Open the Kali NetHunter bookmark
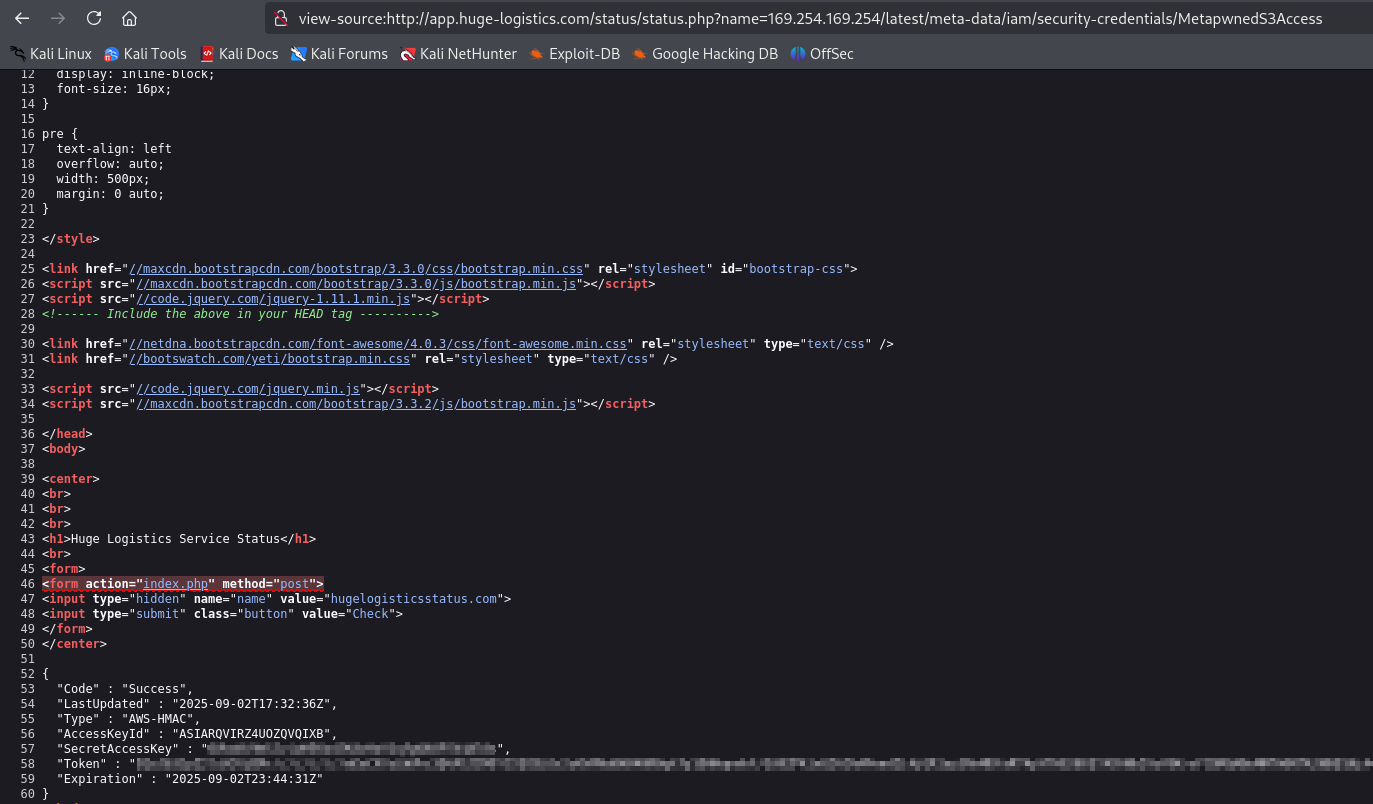 [458, 54]
